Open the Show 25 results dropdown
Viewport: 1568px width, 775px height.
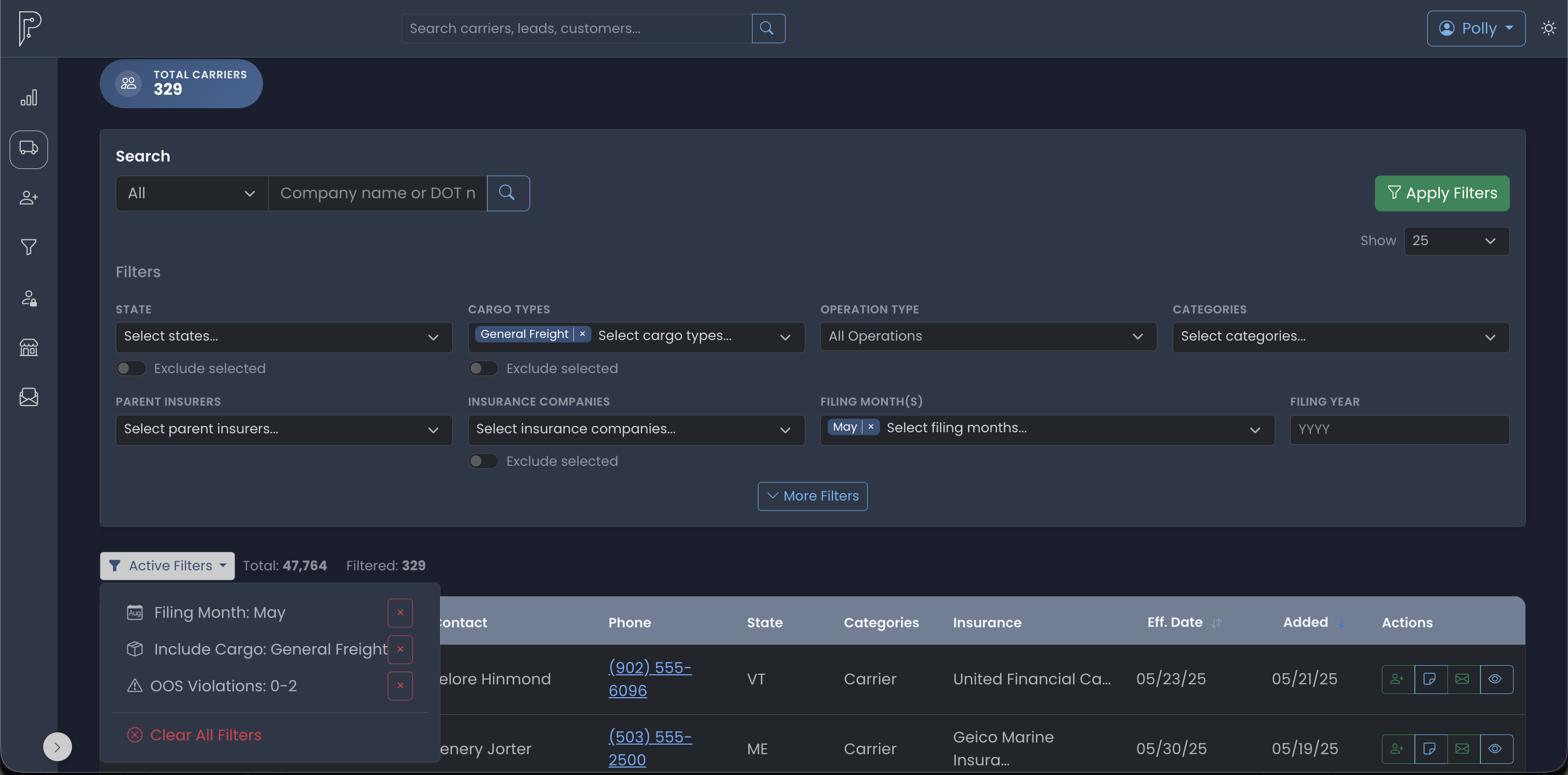click(x=1455, y=241)
